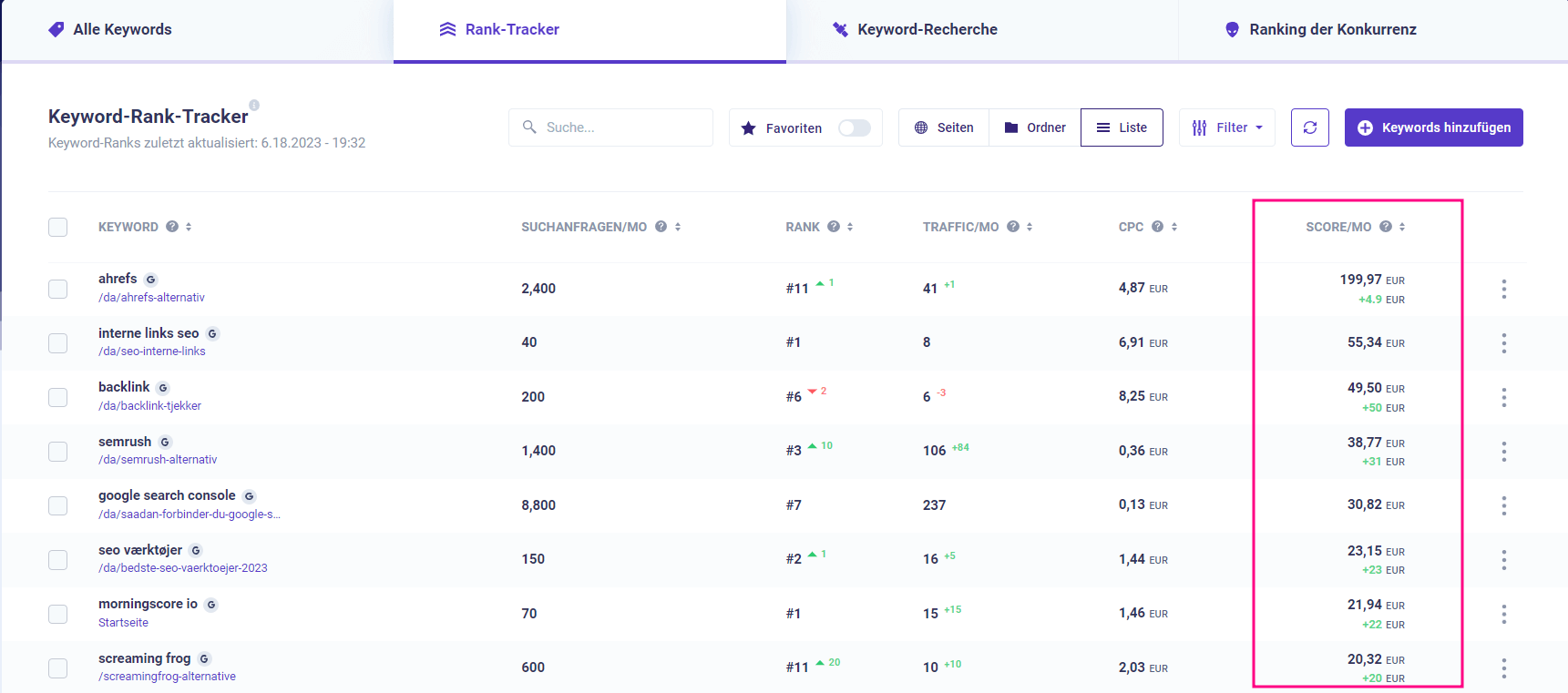Open the Startseite link
Screen dimensions: 1568x693
click(123, 623)
